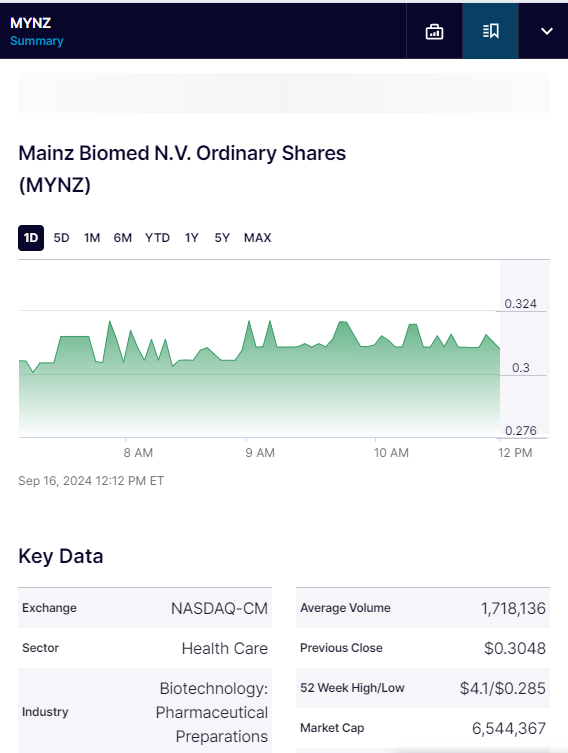Screen dimensions: 568x753
Task: Click the $4.1/$0.285 value
Action: click(x=502, y=688)
